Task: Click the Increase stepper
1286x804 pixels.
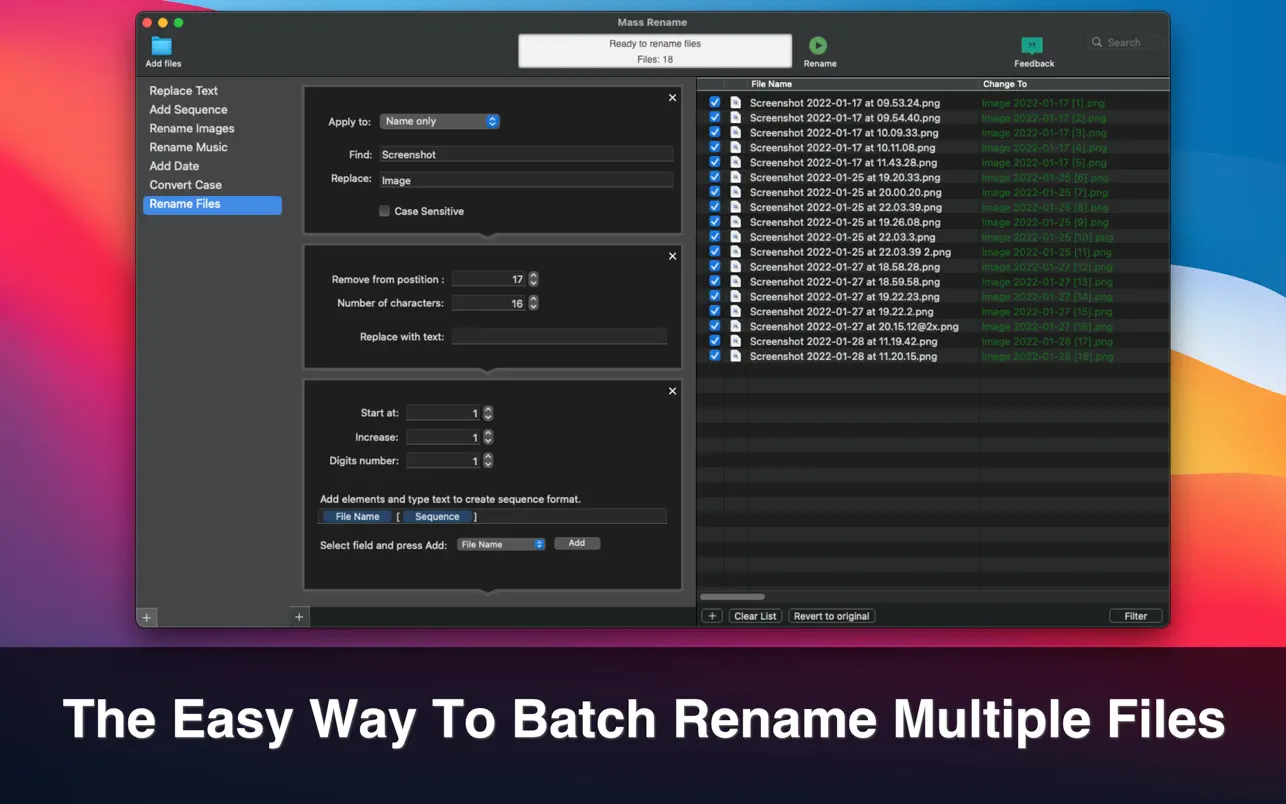Action: [x=488, y=437]
